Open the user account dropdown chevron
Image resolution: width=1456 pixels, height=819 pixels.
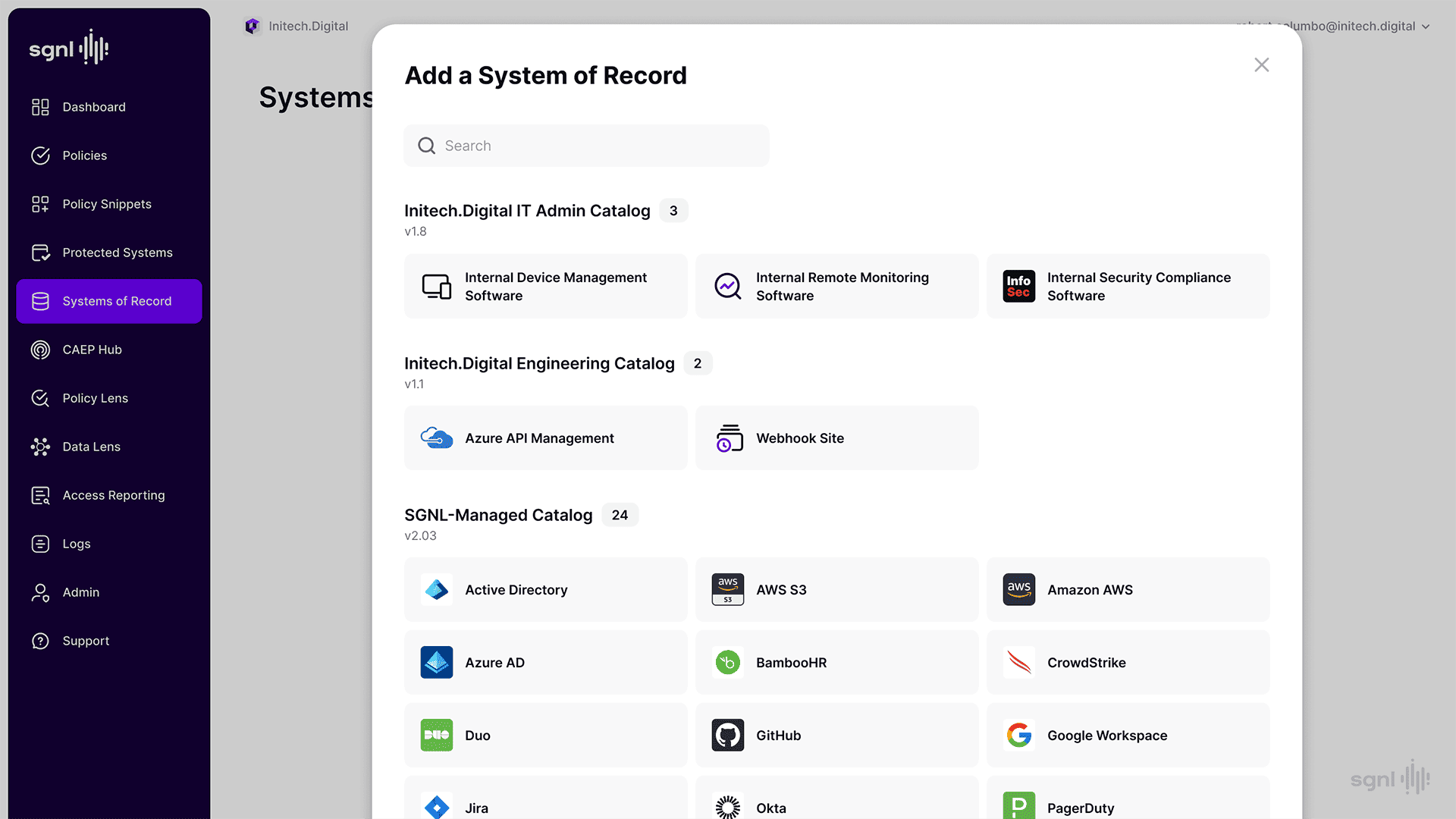(x=1426, y=27)
